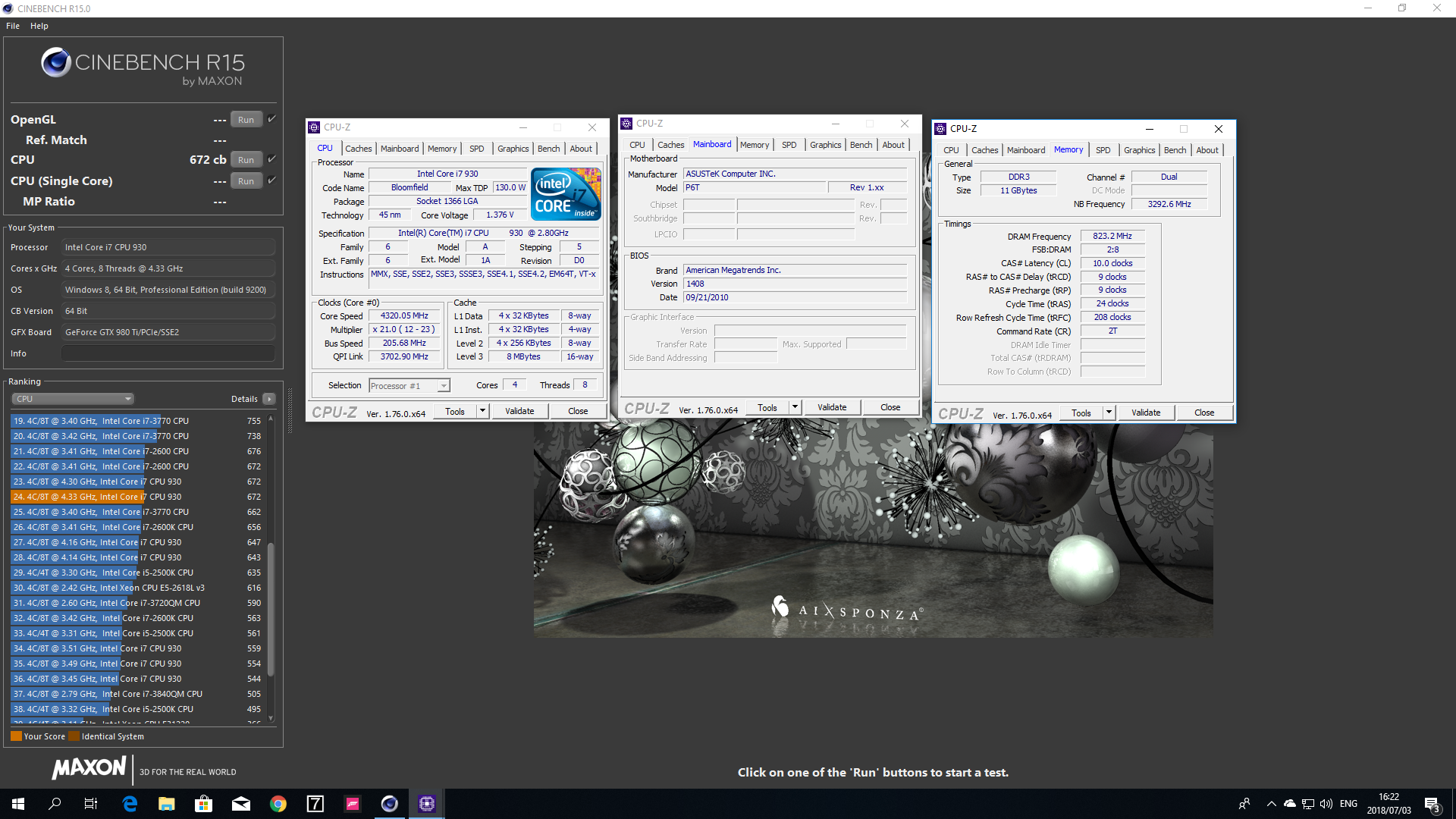
Task: Click Close in Mainboard window
Action: pyautogui.click(x=890, y=407)
